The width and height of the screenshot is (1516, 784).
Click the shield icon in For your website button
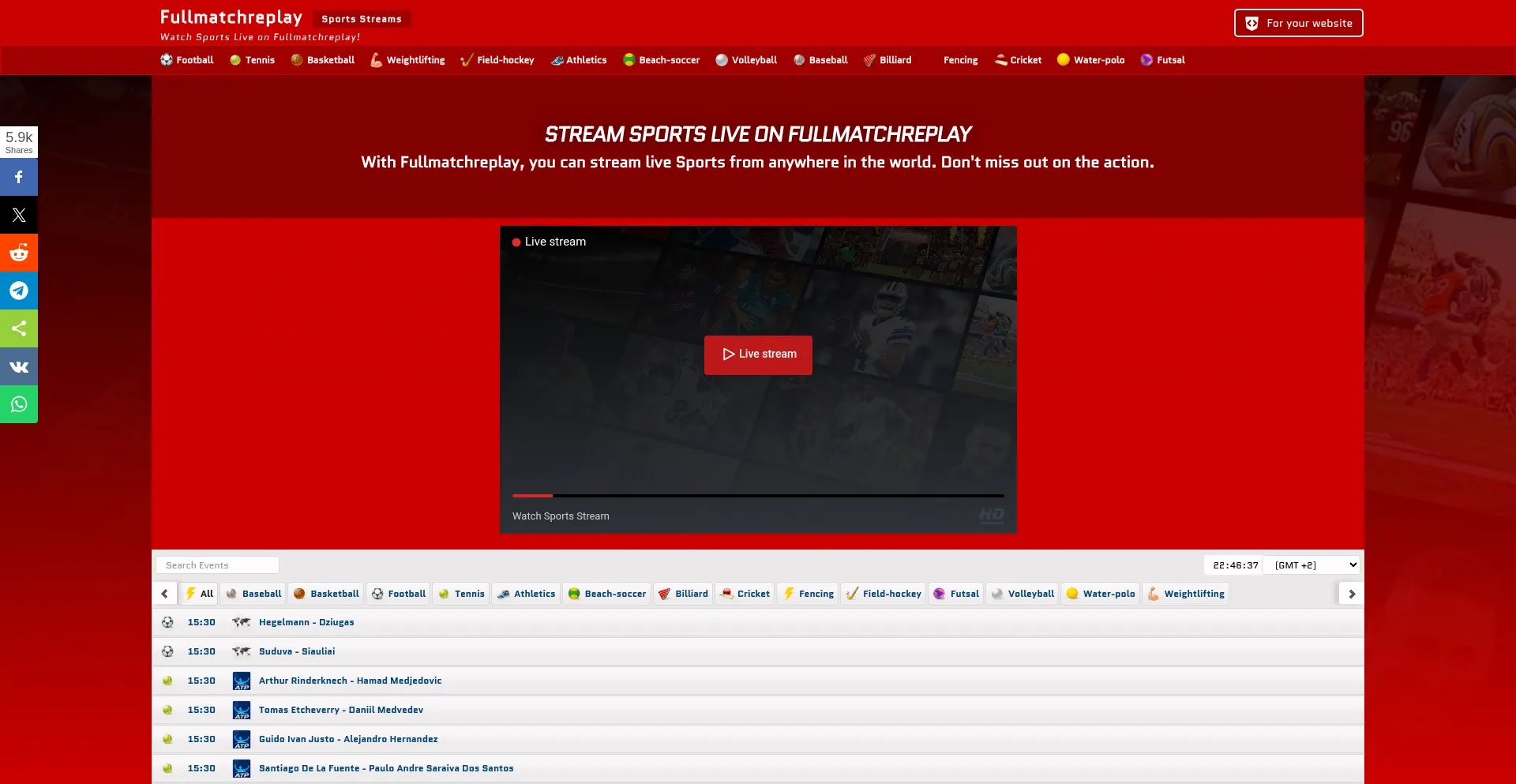1252,24
